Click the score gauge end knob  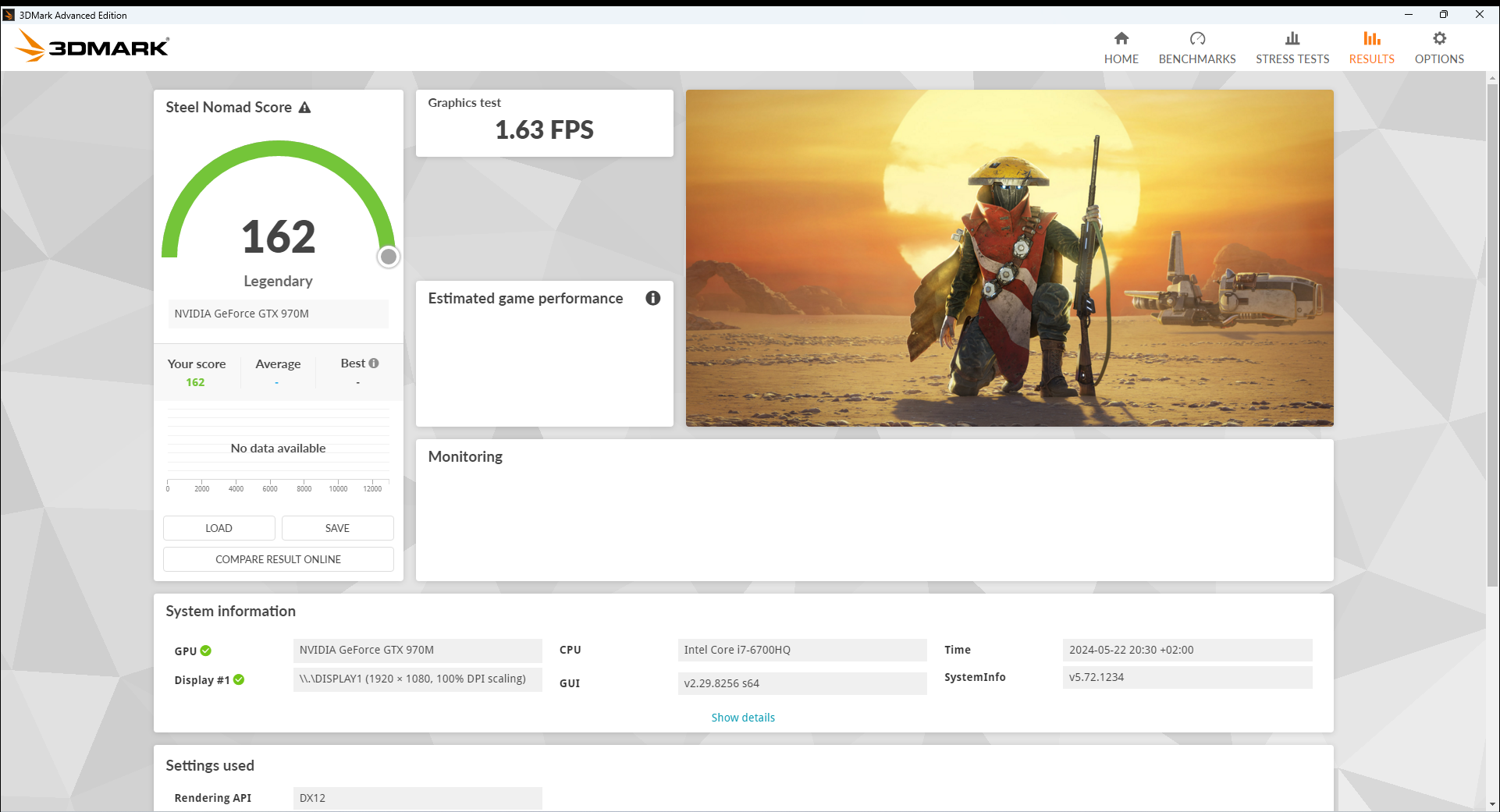[389, 257]
